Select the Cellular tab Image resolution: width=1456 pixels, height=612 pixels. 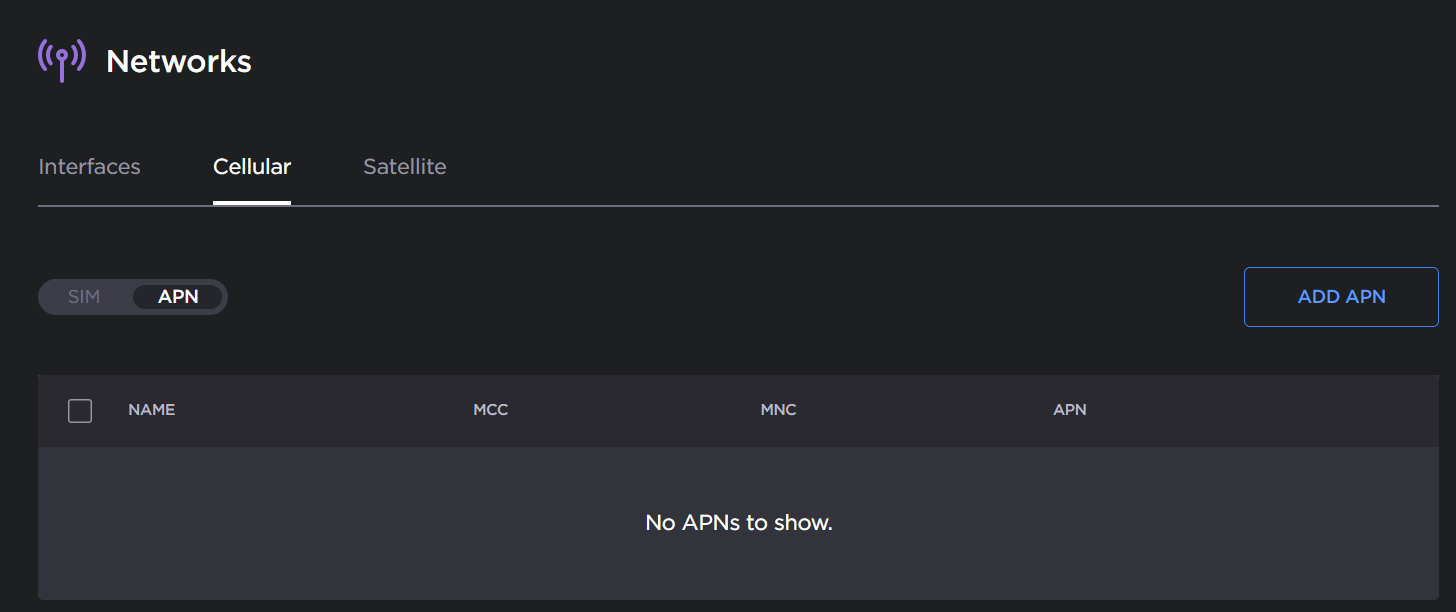click(252, 167)
